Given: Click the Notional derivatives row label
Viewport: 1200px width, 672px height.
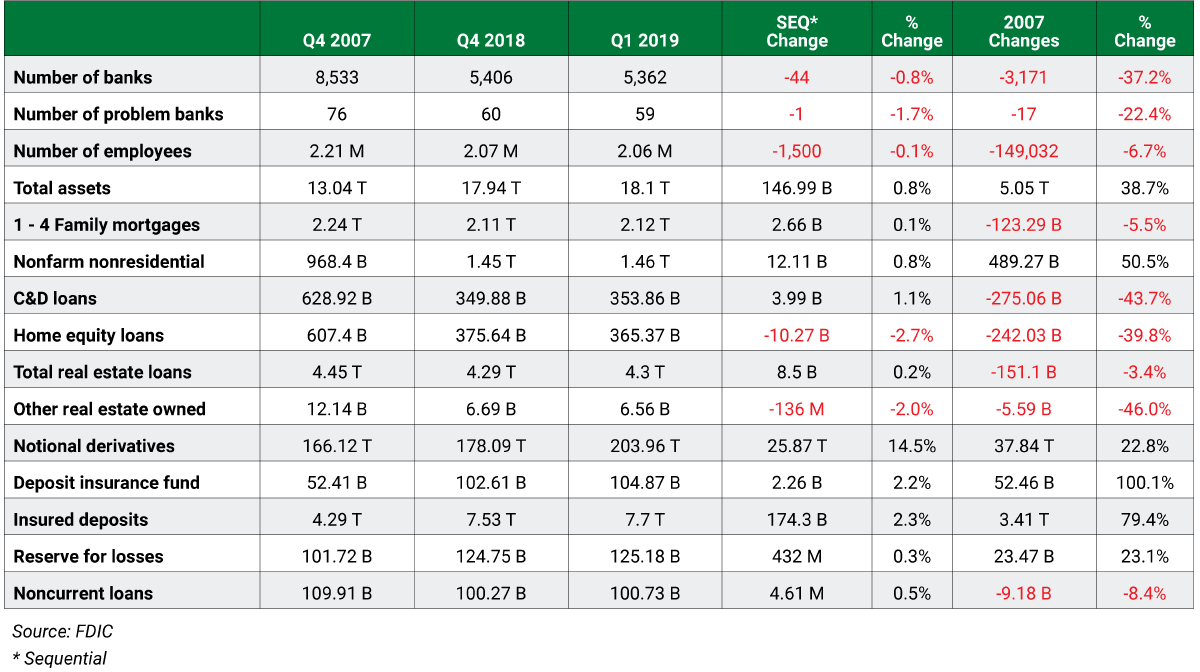Looking at the screenshot, I should tap(94, 446).
